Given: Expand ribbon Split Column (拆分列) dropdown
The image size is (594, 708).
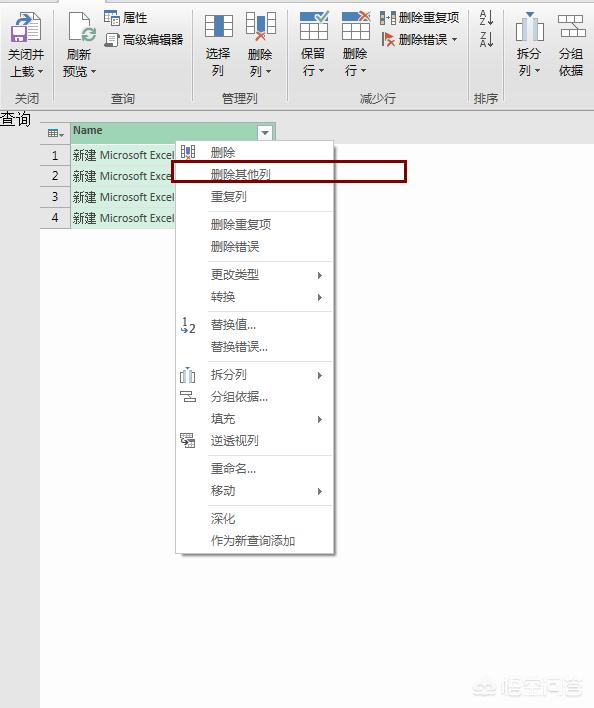Looking at the screenshot, I should point(537,70).
